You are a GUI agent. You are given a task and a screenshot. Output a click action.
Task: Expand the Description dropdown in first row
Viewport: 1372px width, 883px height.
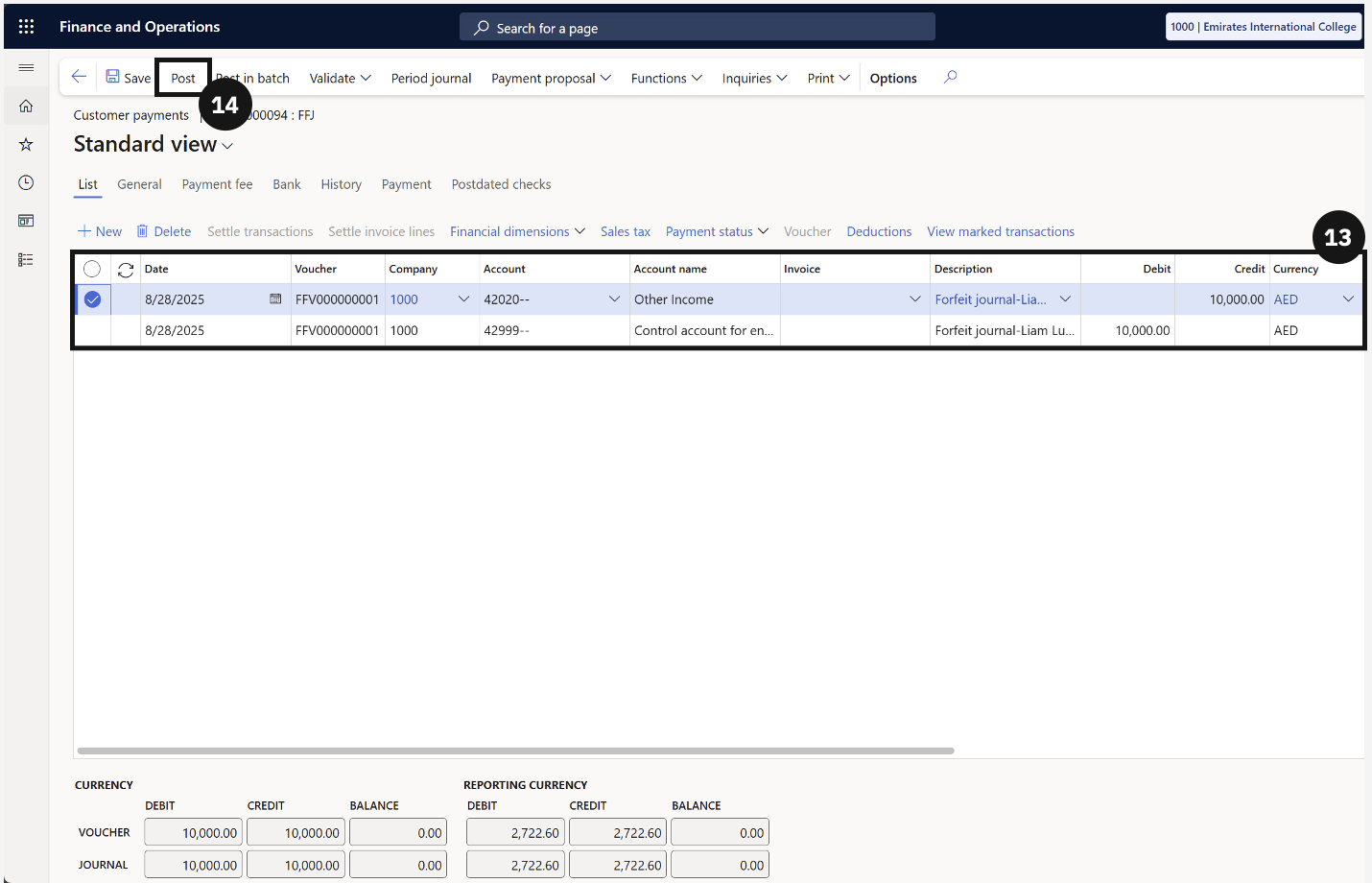pos(1065,299)
